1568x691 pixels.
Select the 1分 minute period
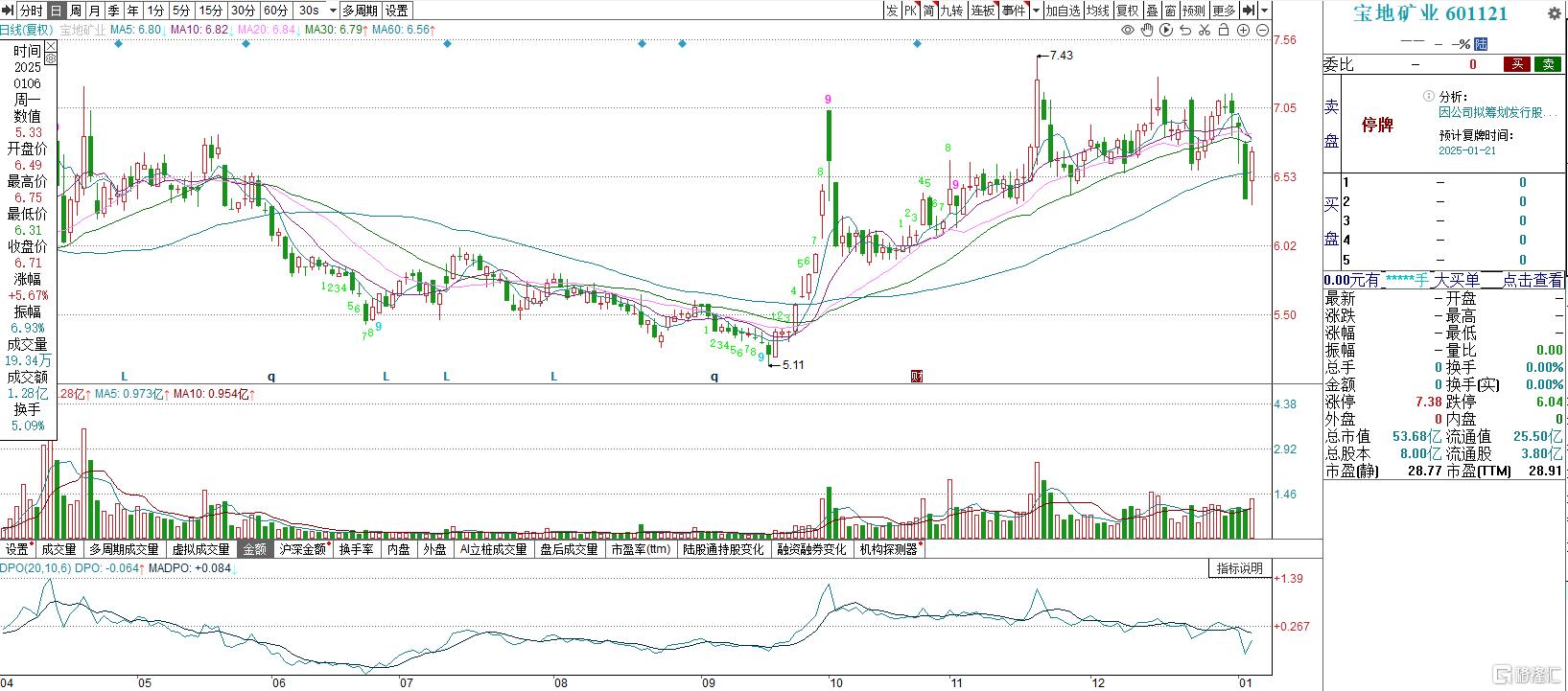[x=155, y=11]
